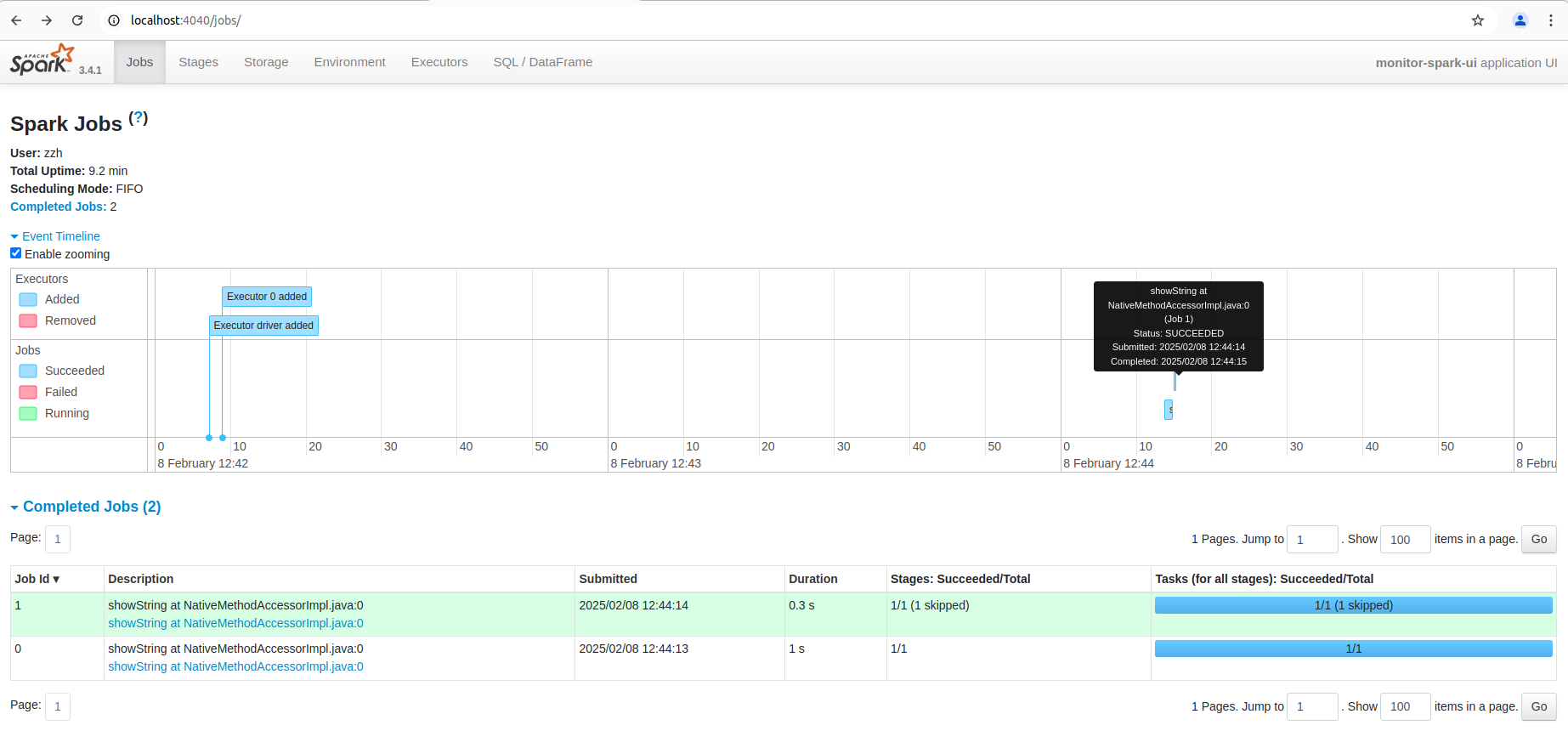Click the Job 0 tasks progress bar
Image resolution: width=1568 pixels, height=731 pixels.
tap(1353, 649)
